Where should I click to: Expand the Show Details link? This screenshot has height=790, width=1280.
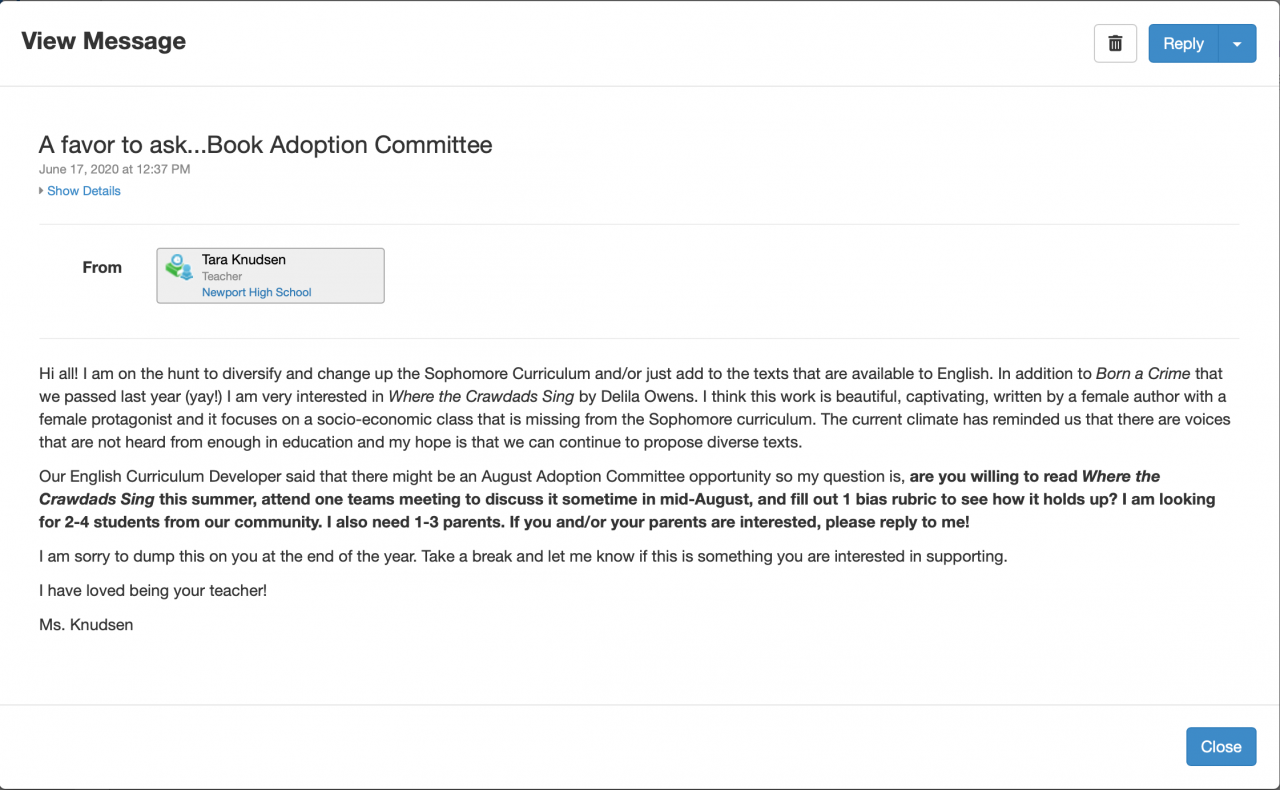(84, 191)
